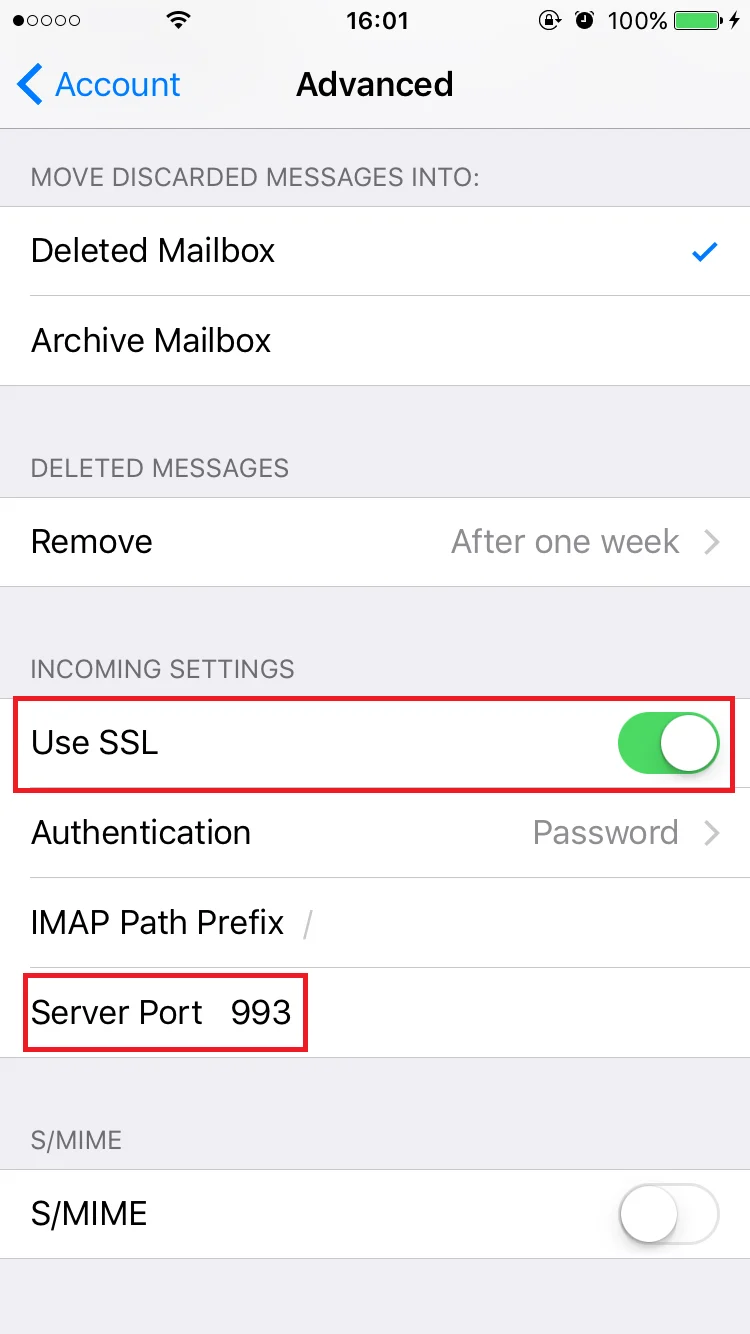This screenshot has width=750, height=1334.
Task: Choose the Deleted Mailbox row
Action: pyautogui.click(x=375, y=251)
